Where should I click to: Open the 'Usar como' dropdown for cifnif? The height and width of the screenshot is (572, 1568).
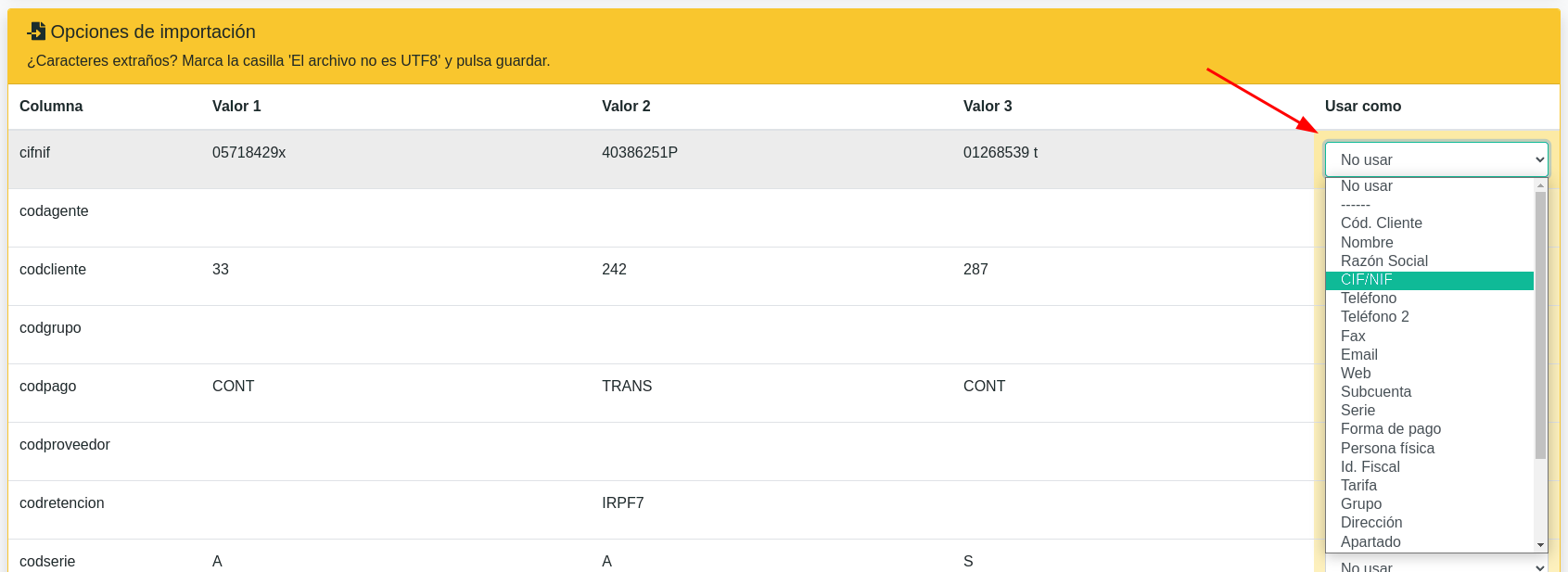pos(1436,159)
